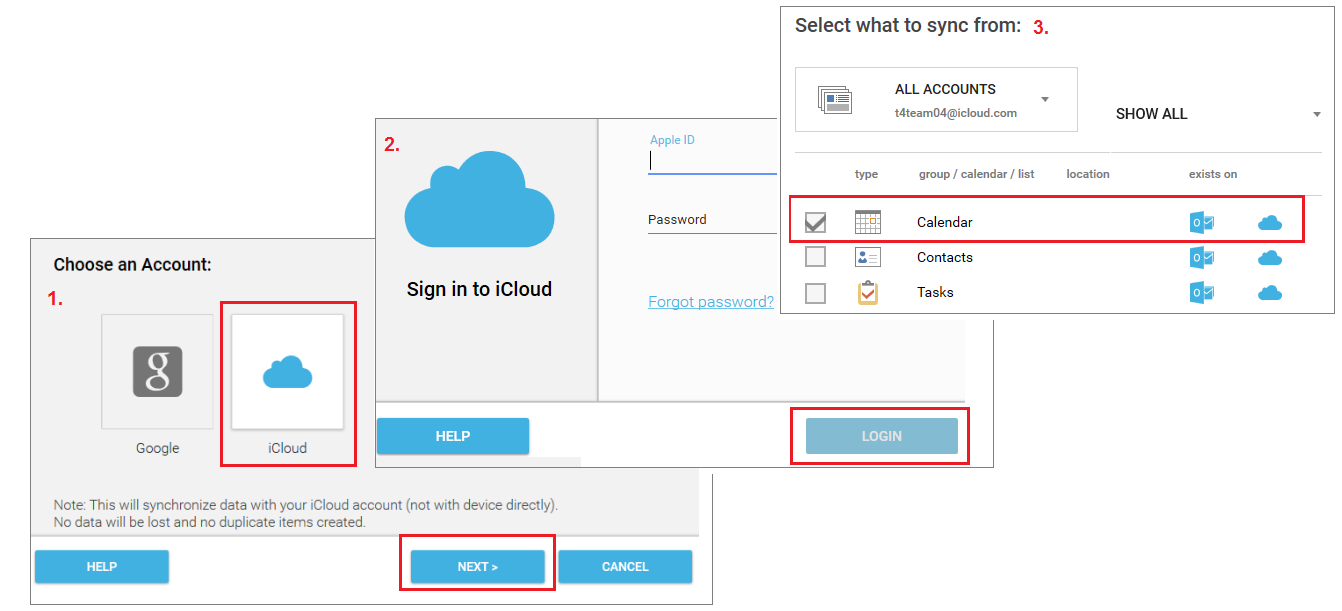Click the CANCEL button
The width and height of the screenshot is (1342, 611).
(x=625, y=567)
